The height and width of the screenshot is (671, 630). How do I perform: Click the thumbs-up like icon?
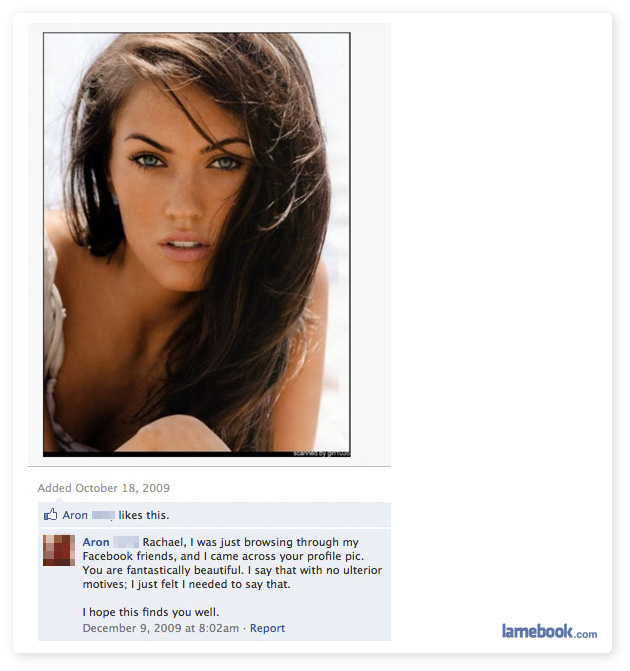coord(51,514)
